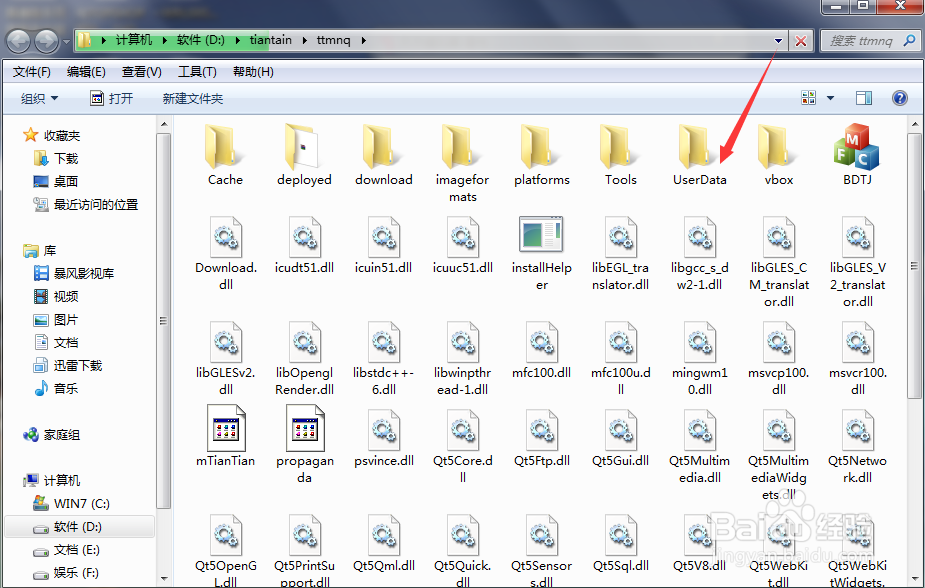
Task: Select the libOpenglRender.dll file
Action: (304, 359)
